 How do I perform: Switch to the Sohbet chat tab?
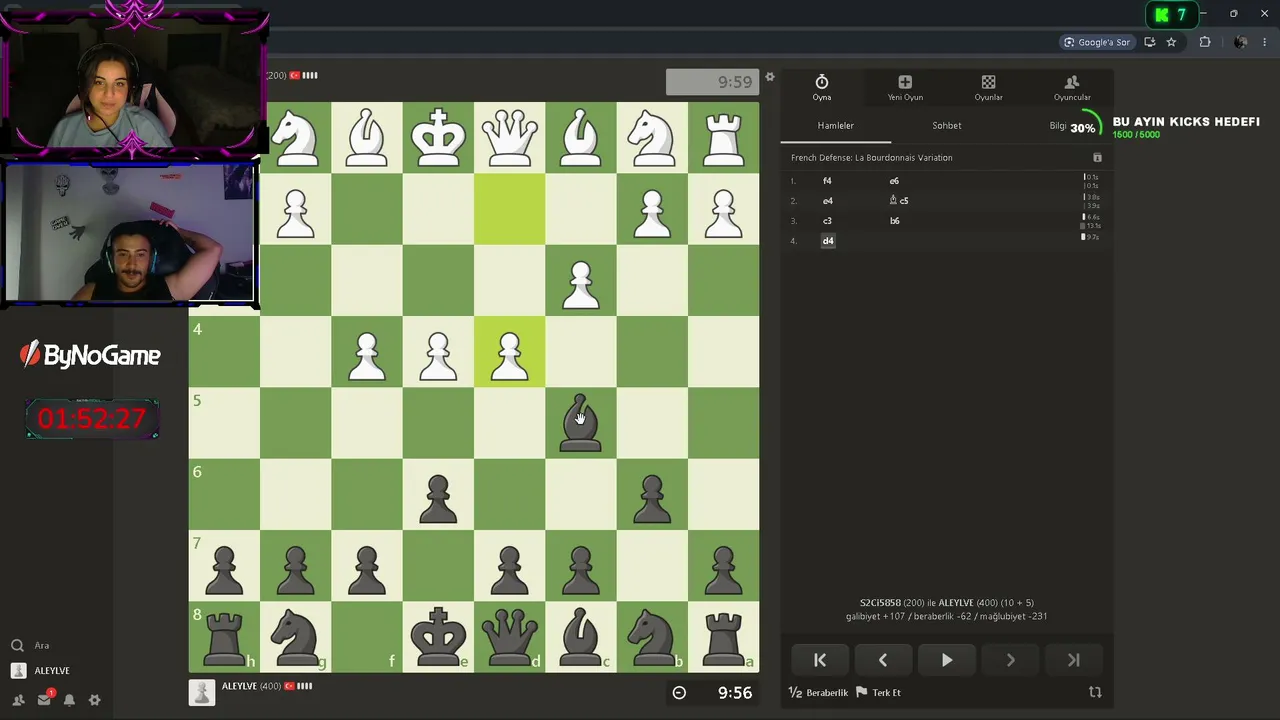click(947, 126)
